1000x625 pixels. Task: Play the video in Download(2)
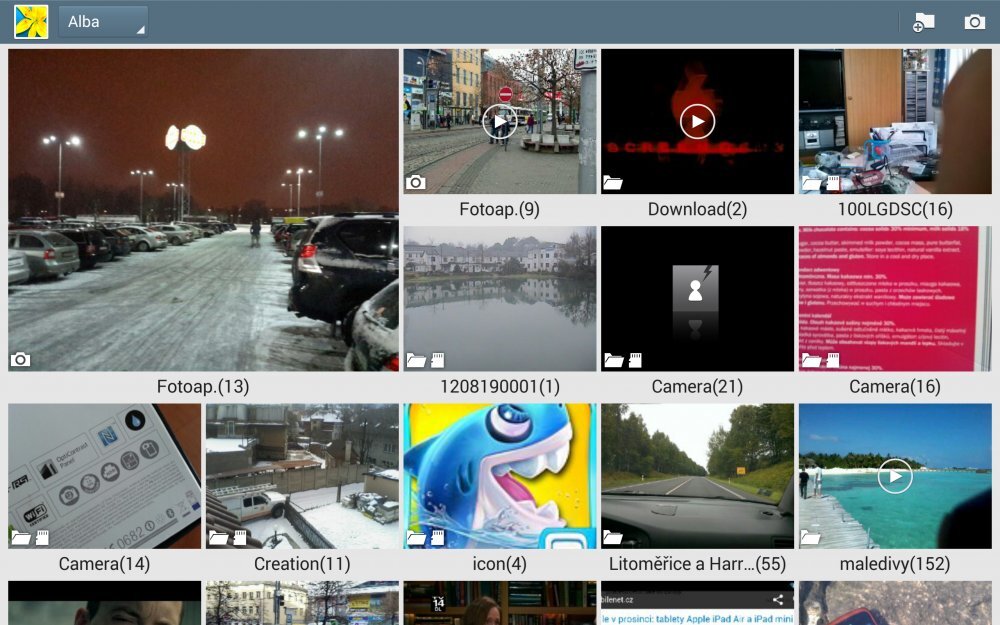pos(697,120)
